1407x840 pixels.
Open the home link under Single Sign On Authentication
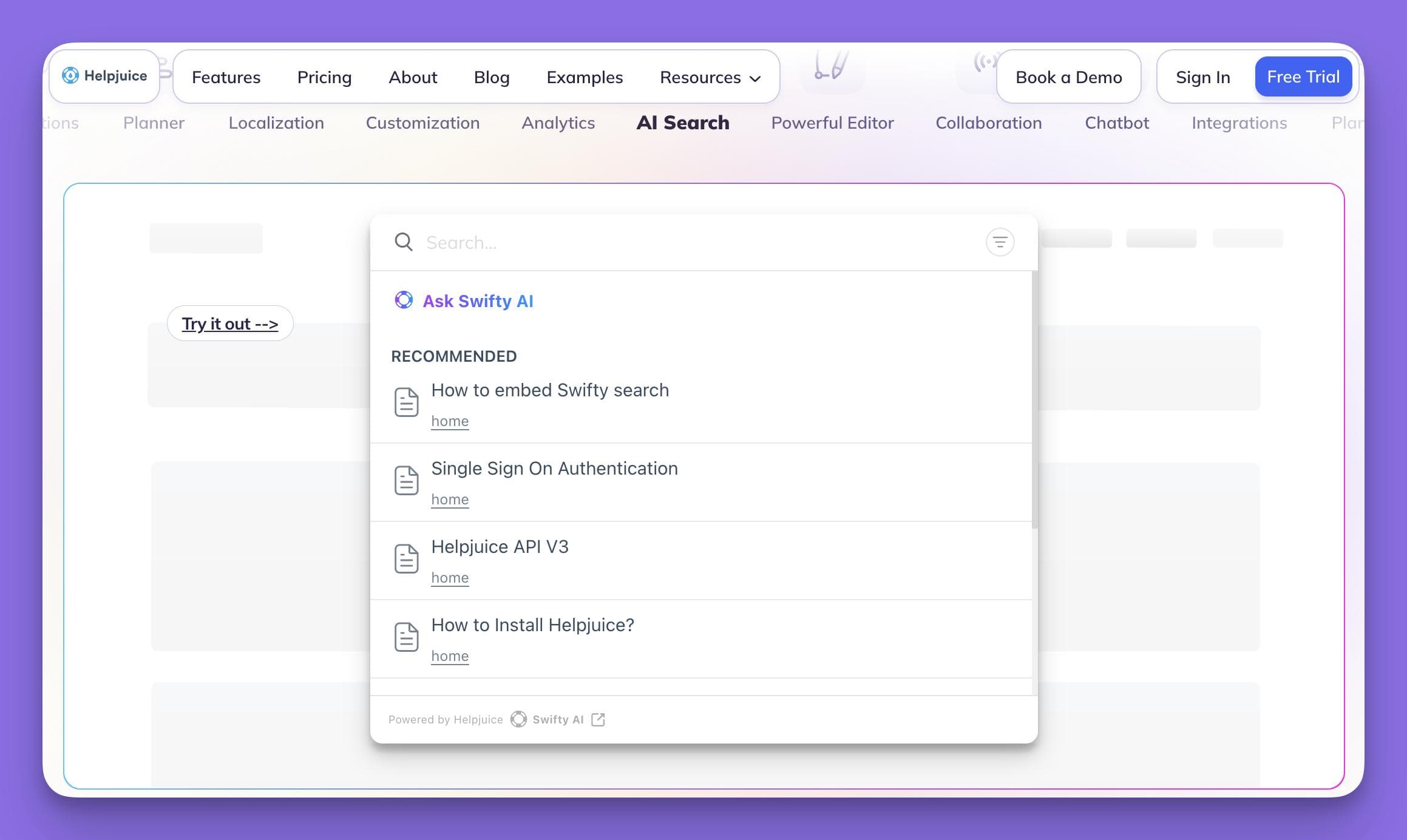[x=450, y=499]
